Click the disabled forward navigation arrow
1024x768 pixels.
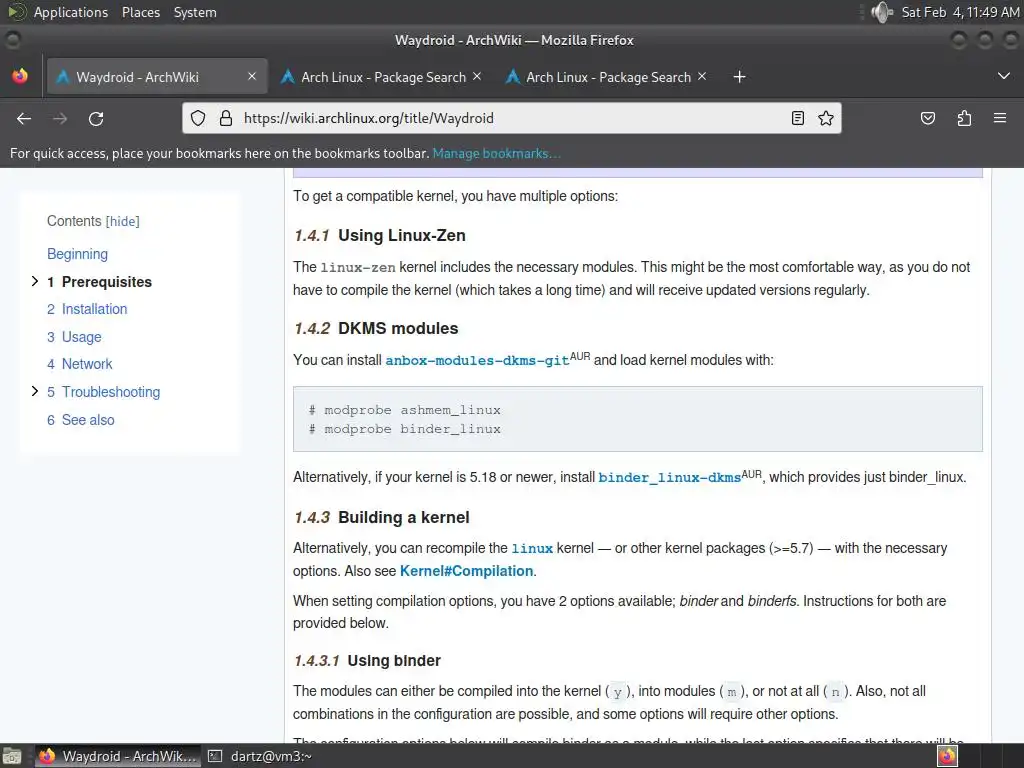(x=60, y=118)
